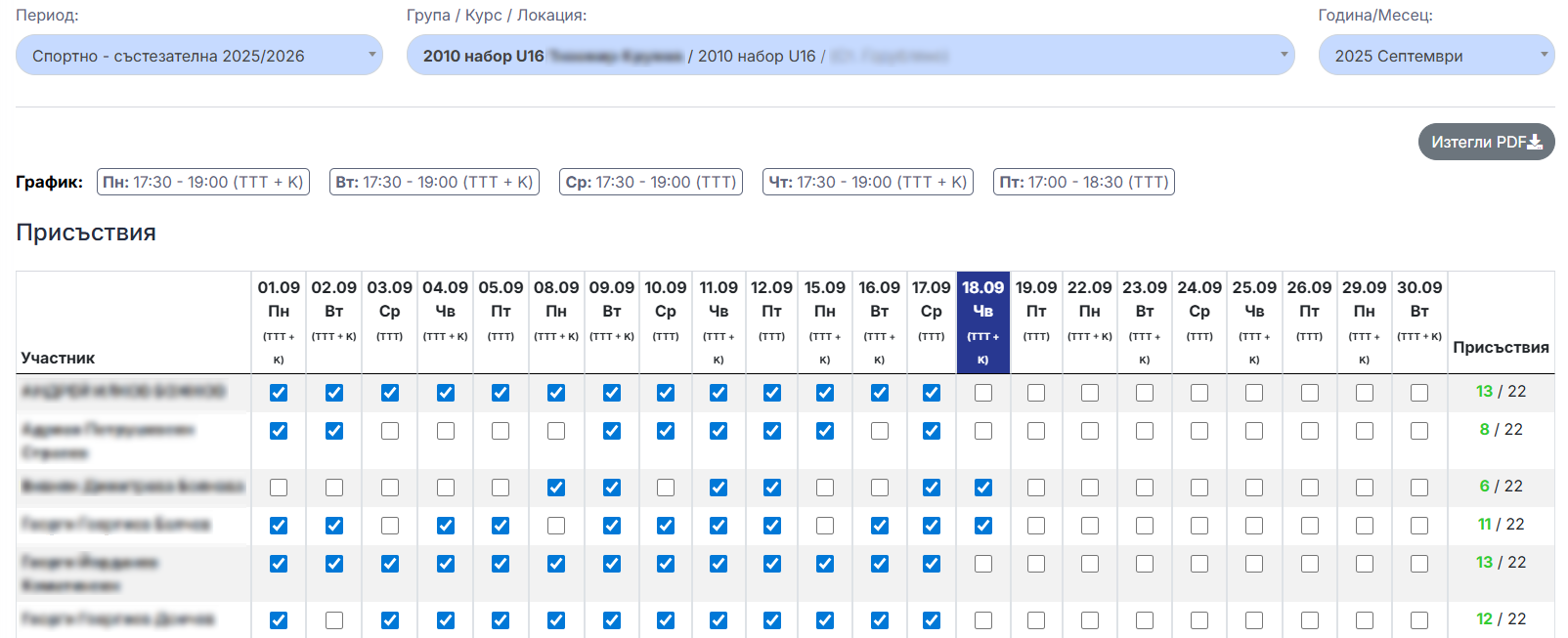This screenshot has height=638, width=1568.
Task: Open the 2025 Септември month dropdown
Action: click(x=1435, y=56)
